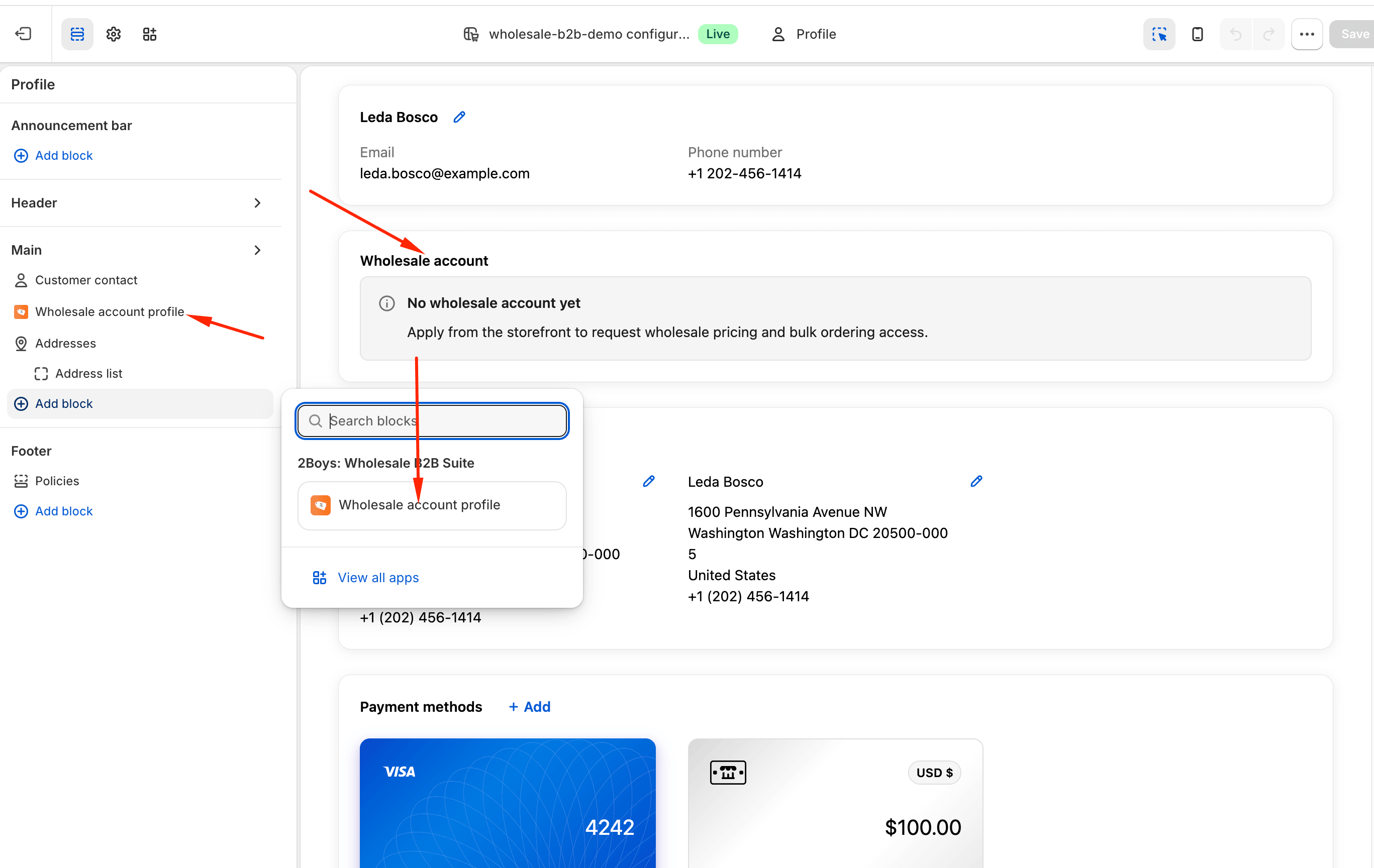This screenshot has width=1374, height=868.
Task: Click the store credit shop icon
Action: (728, 773)
